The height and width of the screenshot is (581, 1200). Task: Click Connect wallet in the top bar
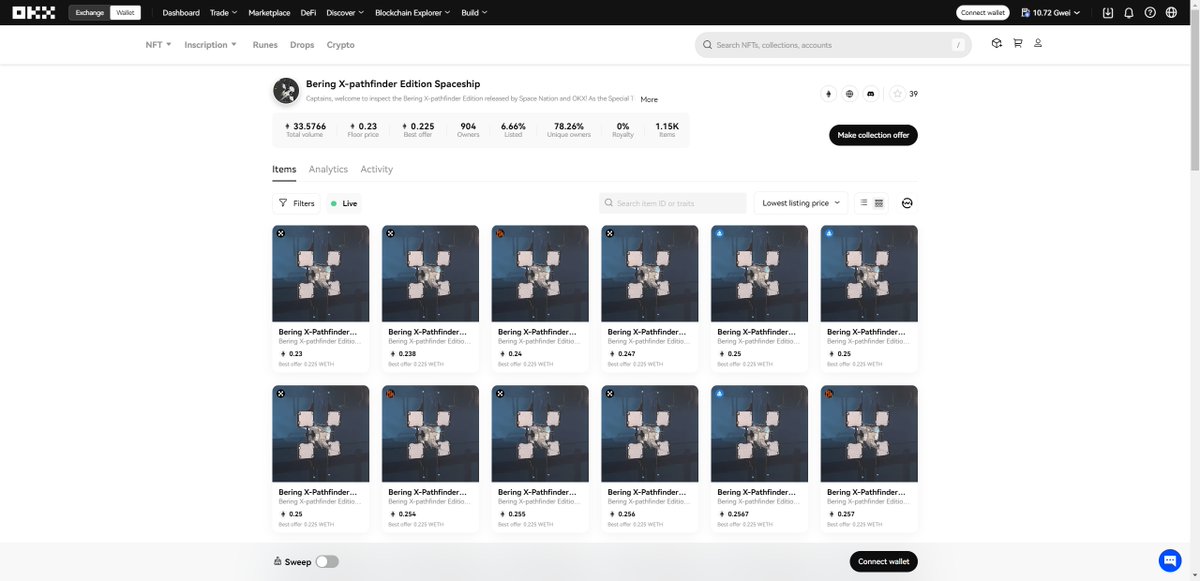tap(981, 13)
